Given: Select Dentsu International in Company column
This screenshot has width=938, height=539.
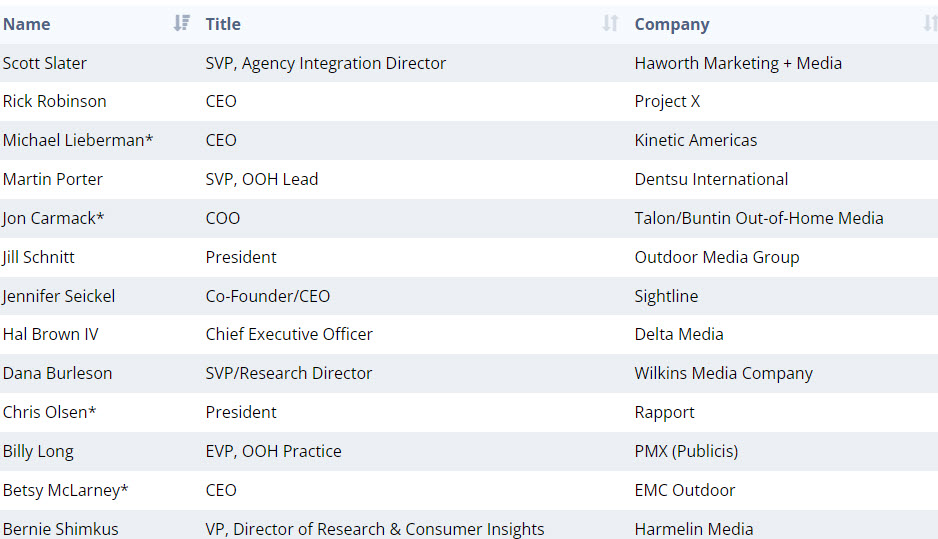Looking at the screenshot, I should (711, 179).
